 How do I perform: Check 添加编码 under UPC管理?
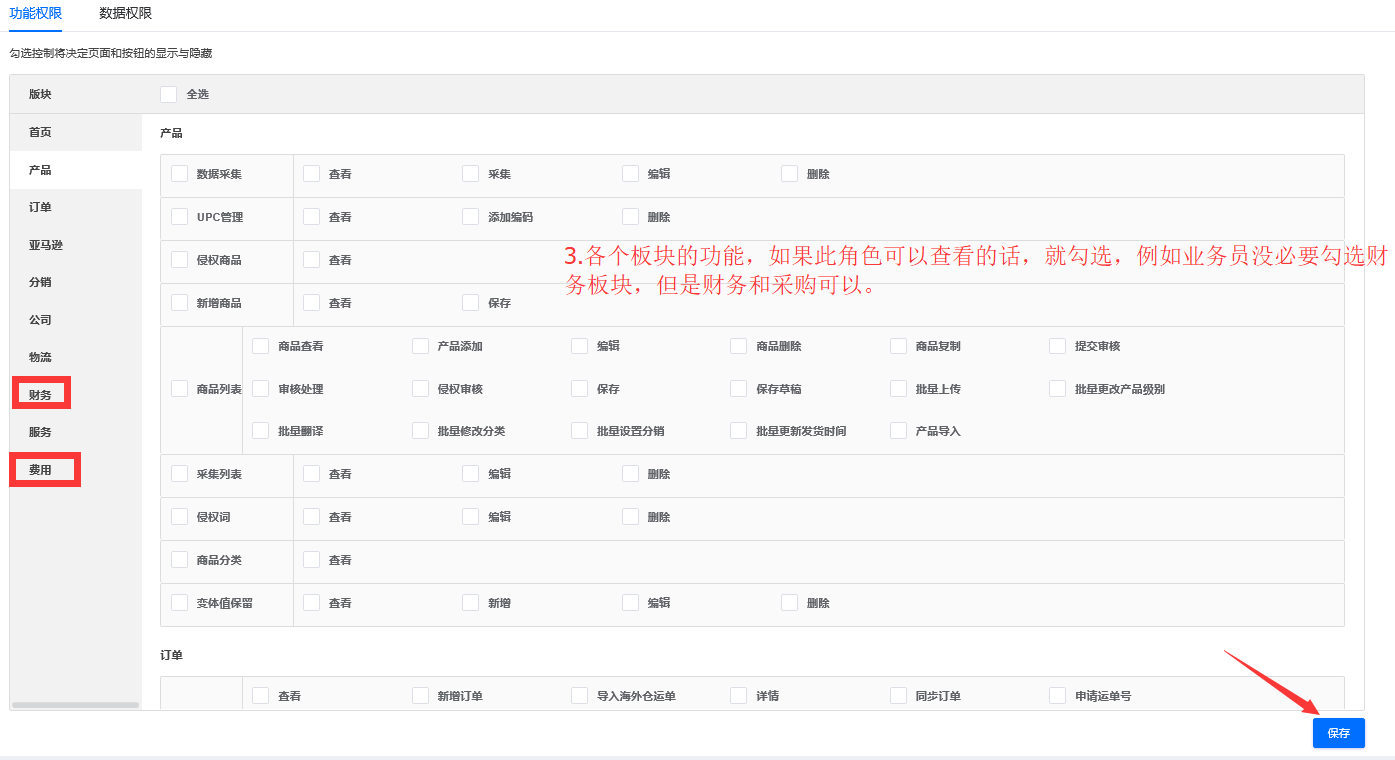(x=471, y=217)
